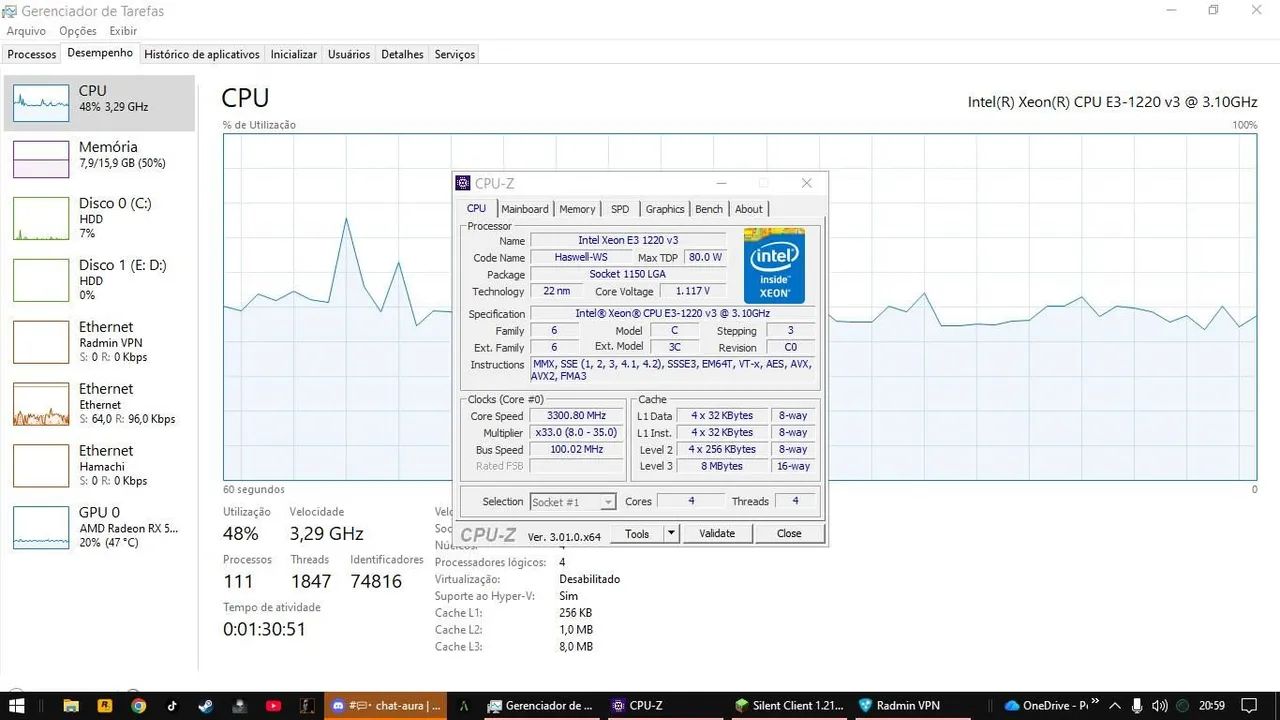Open TikTok from the taskbar

coord(172,705)
